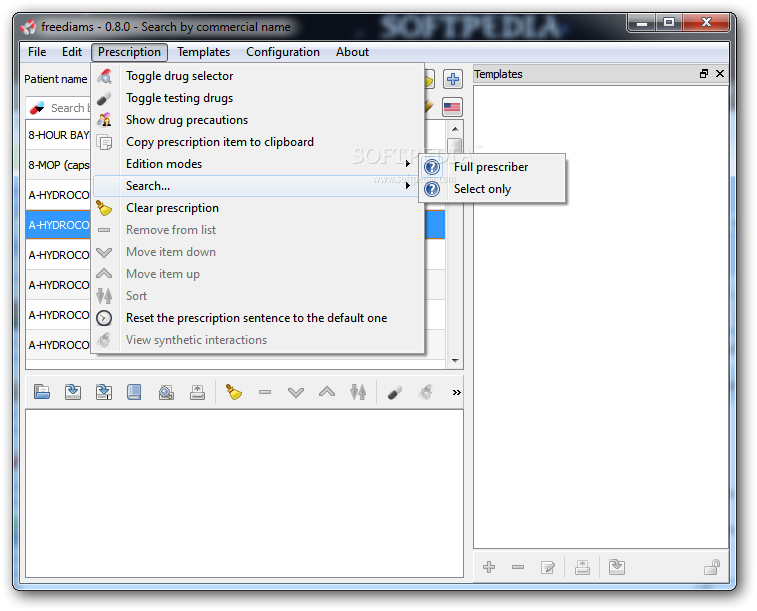Select the 8-HOUR BAY drug row
This screenshot has height=611, width=757.
pyautogui.click(x=58, y=135)
